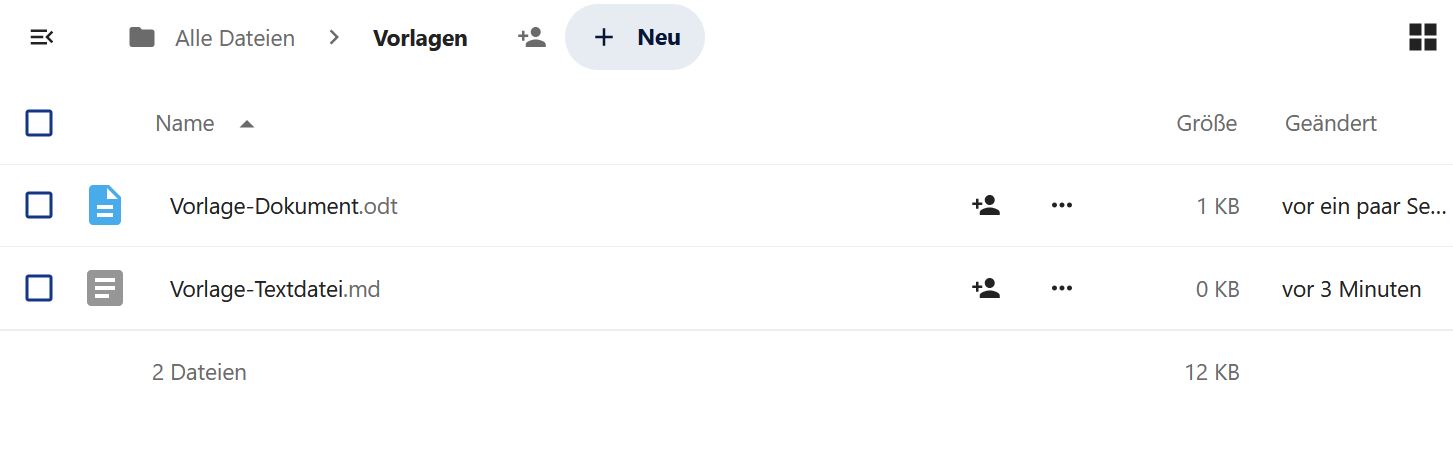Go to the Alle Dateien breadcrumb
The width and height of the screenshot is (1453, 451).
pyautogui.click(x=235, y=38)
